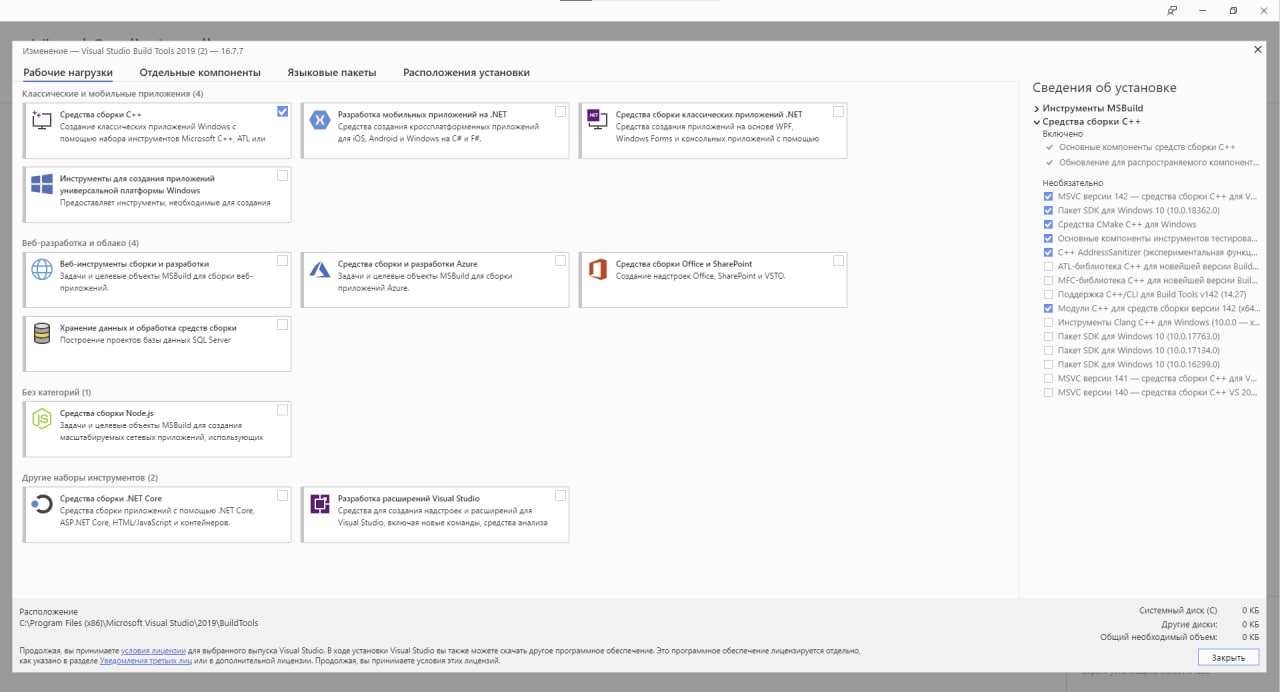
Task: Uncheck 'Основные компоненты инструментов тестирования' option
Action: coord(1048,238)
